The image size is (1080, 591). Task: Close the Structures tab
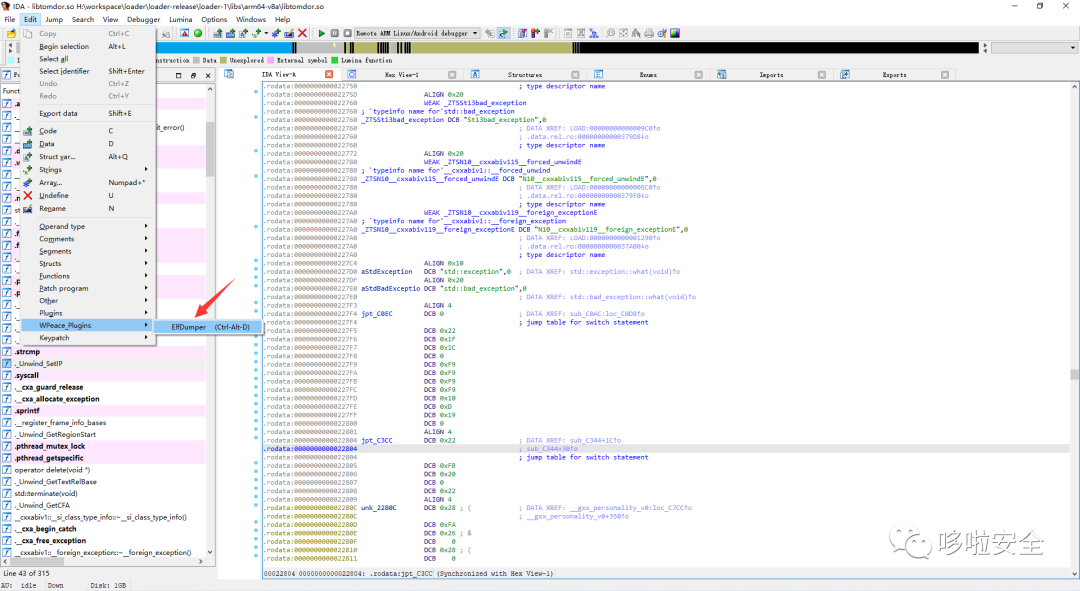click(575, 74)
